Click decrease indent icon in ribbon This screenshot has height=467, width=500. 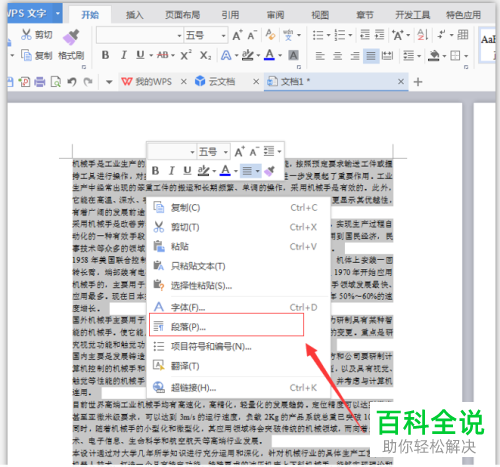point(365,35)
